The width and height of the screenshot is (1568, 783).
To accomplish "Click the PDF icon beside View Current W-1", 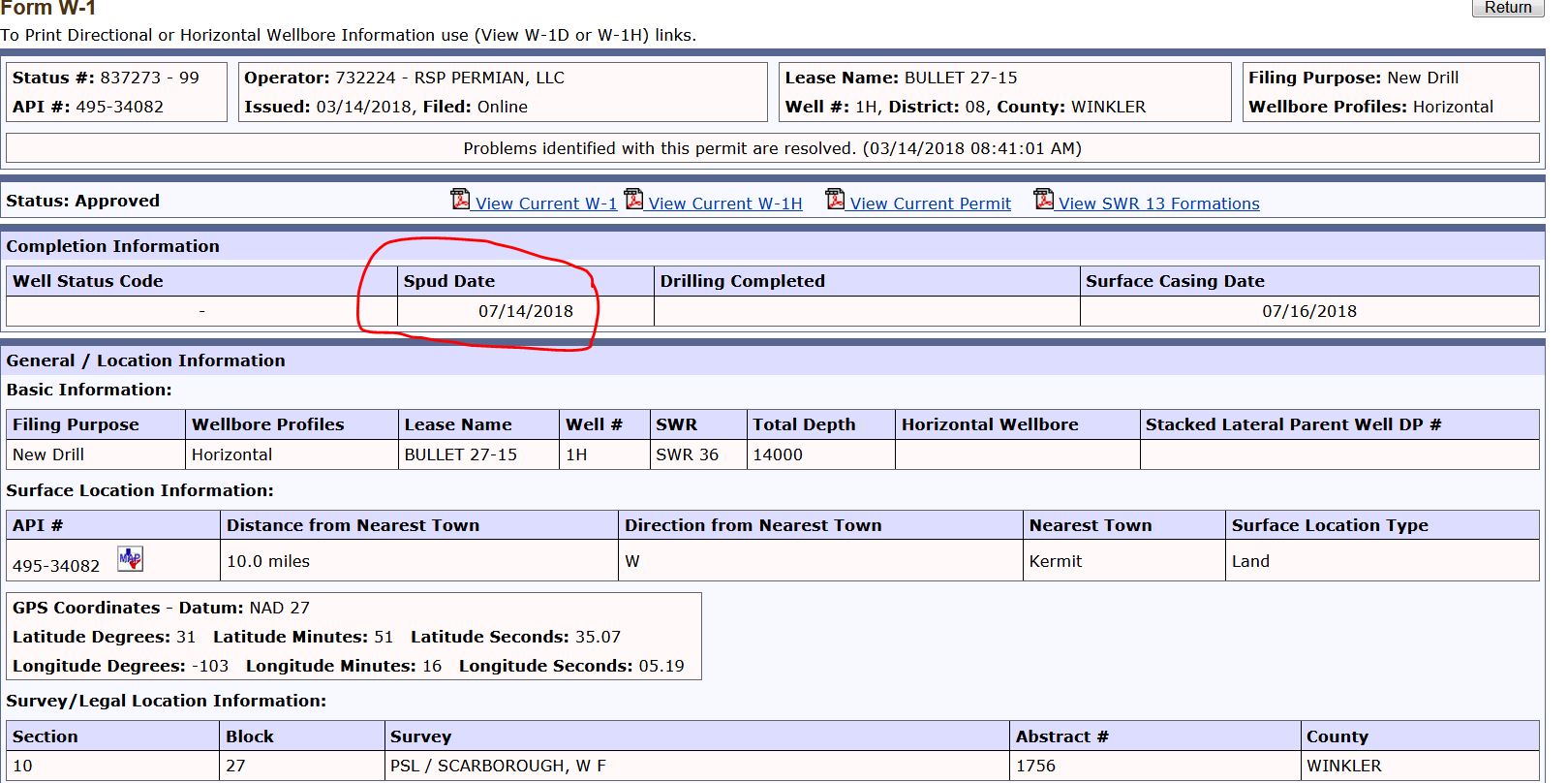I will click(x=460, y=200).
